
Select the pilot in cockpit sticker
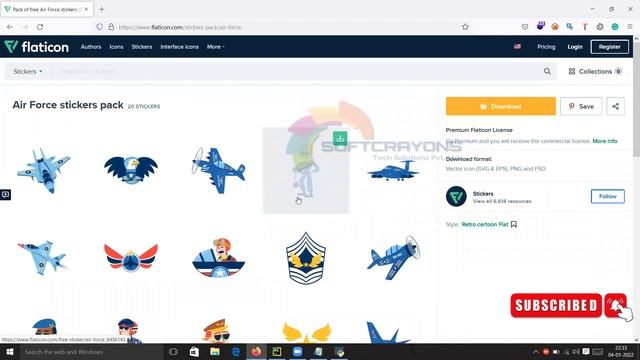point(218,258)
